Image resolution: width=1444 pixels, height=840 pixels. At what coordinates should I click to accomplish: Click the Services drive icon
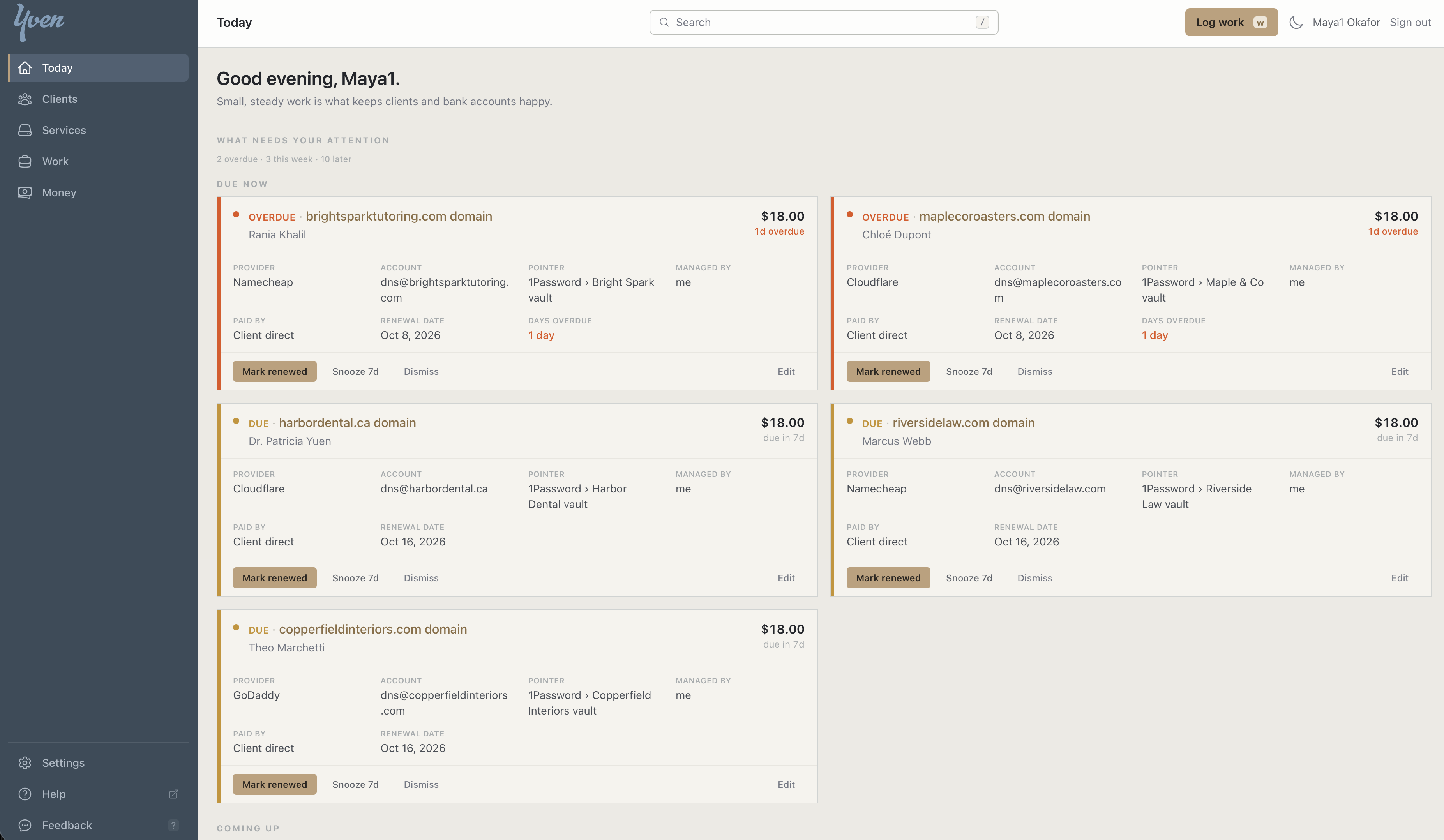(25, 130)
